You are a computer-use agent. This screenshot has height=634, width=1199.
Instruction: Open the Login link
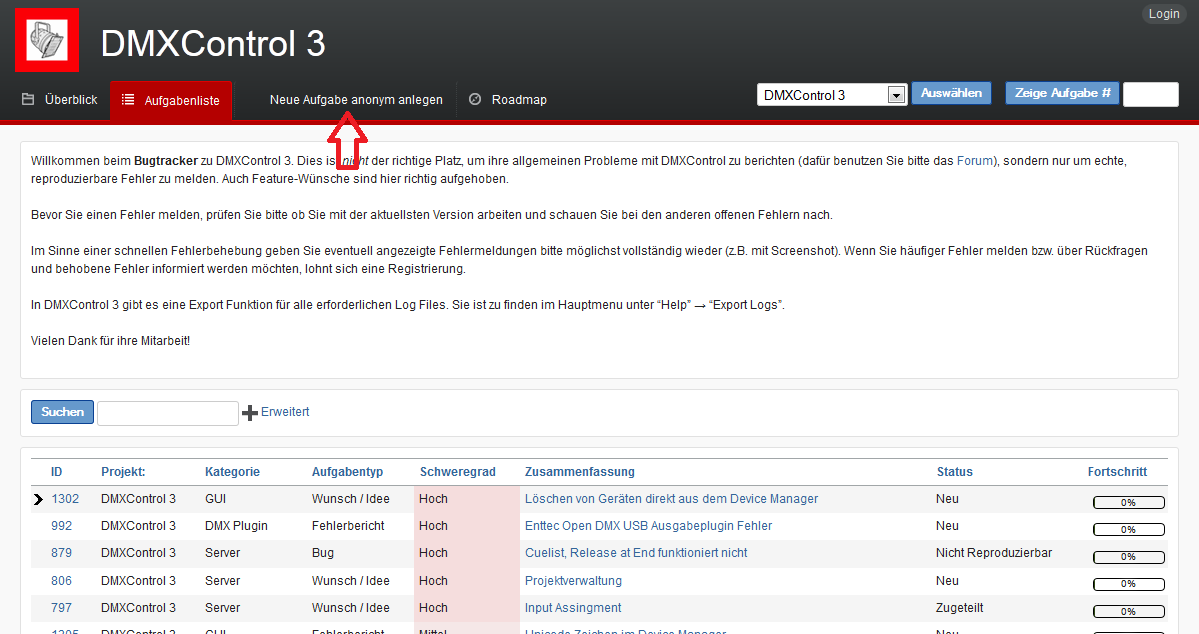point(1164,14)
